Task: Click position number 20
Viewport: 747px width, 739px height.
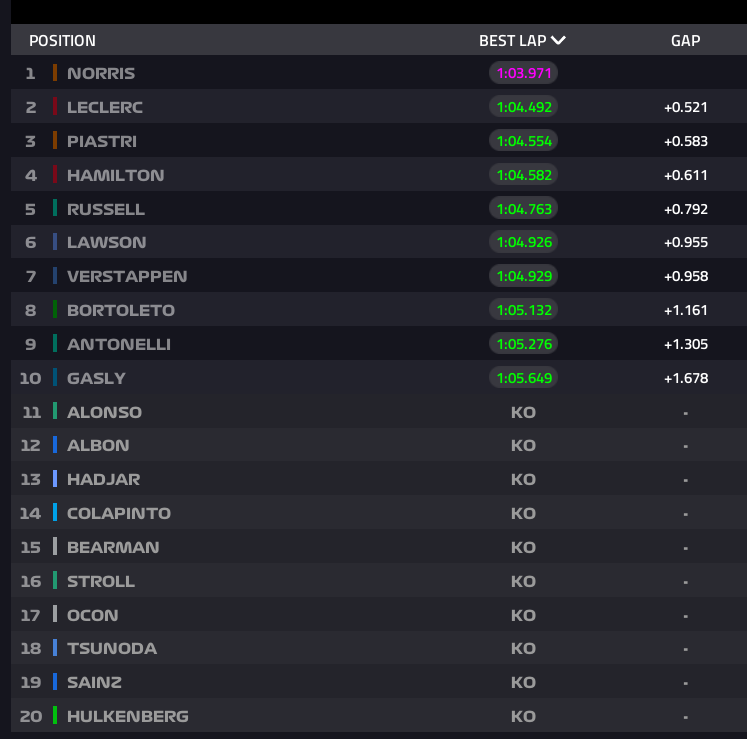Action: [x=31, y=716]
